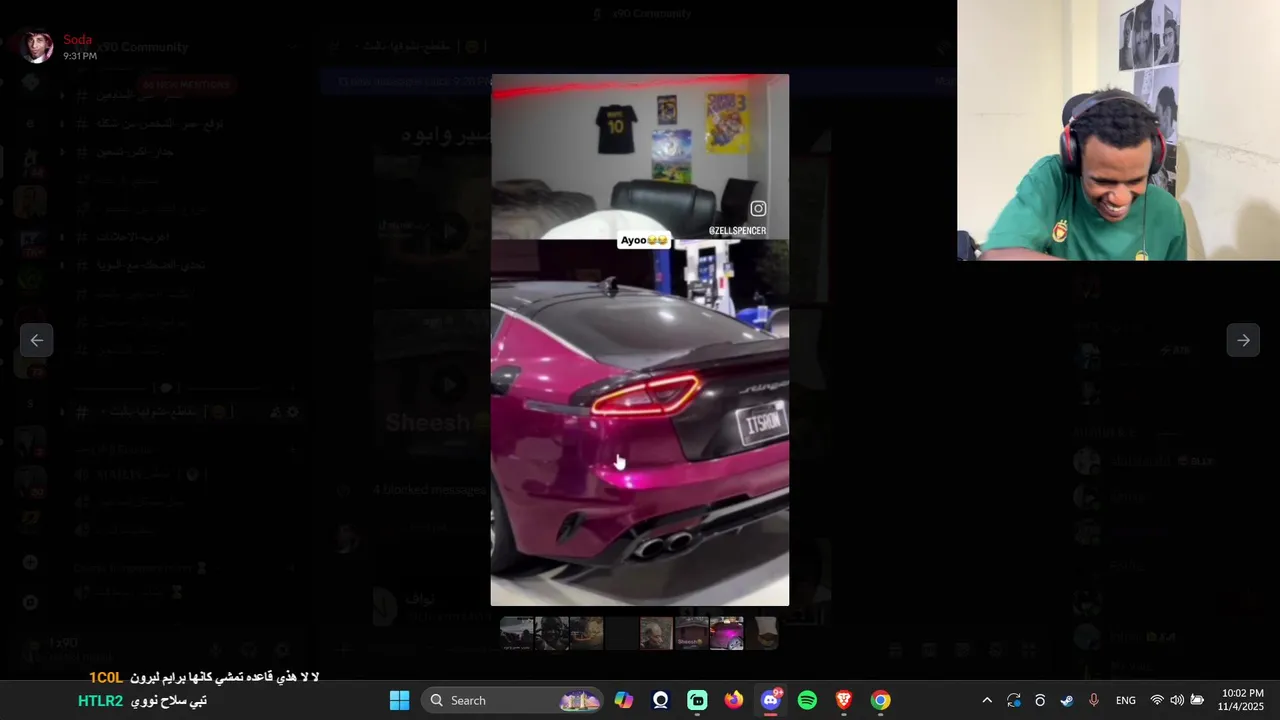This screenshot has height=720, width=1280.
Task: Open Soda's avatar at the top left
Action: 37,47
